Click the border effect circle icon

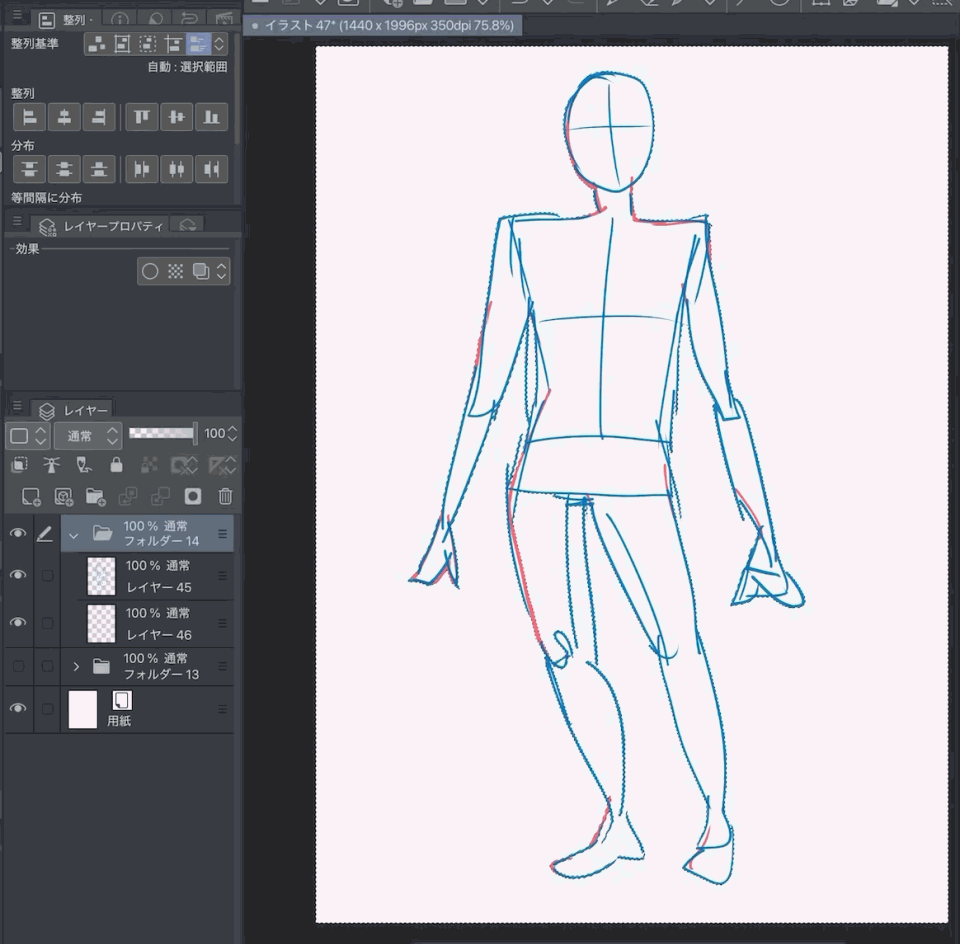click(150, 271)
